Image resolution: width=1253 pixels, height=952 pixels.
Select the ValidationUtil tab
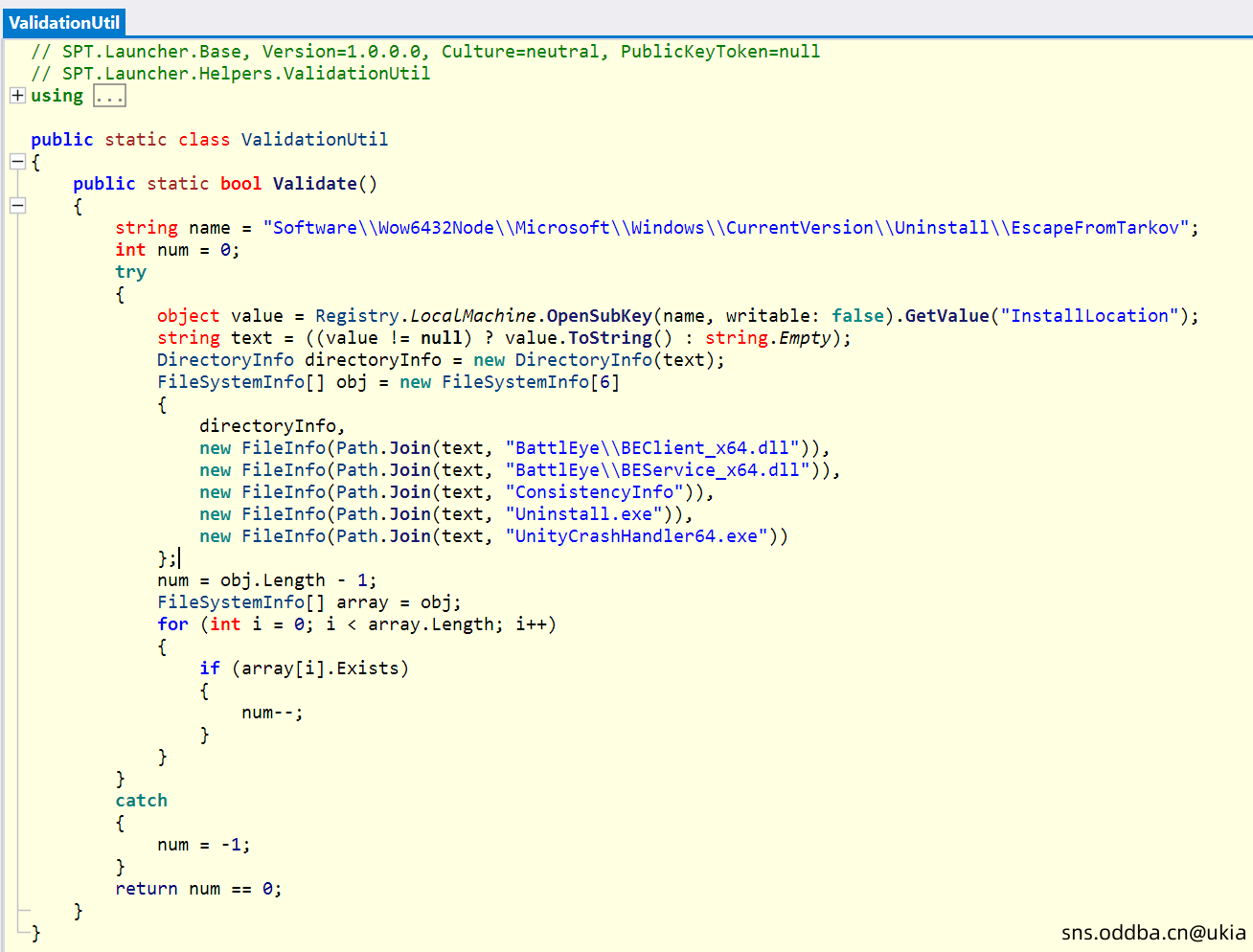pyautogui.click(x=64, y=22)
